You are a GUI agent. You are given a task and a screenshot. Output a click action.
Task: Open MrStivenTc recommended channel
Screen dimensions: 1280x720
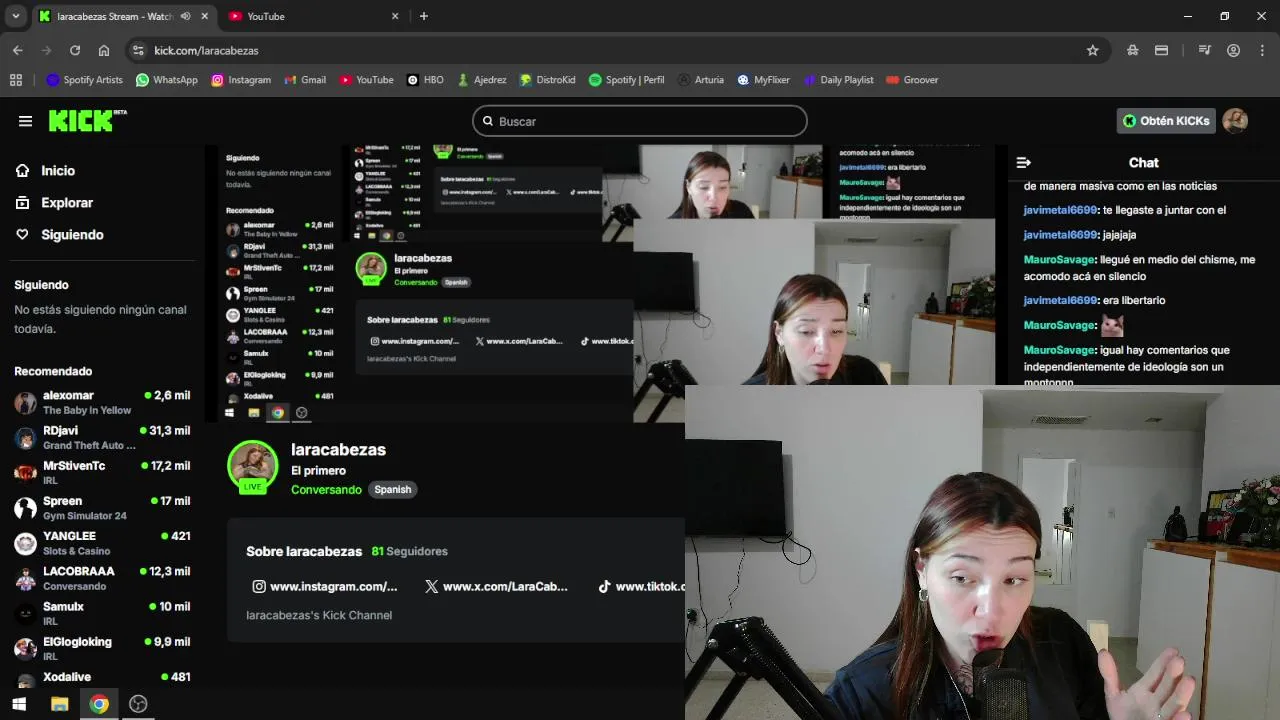click(102, 473)
